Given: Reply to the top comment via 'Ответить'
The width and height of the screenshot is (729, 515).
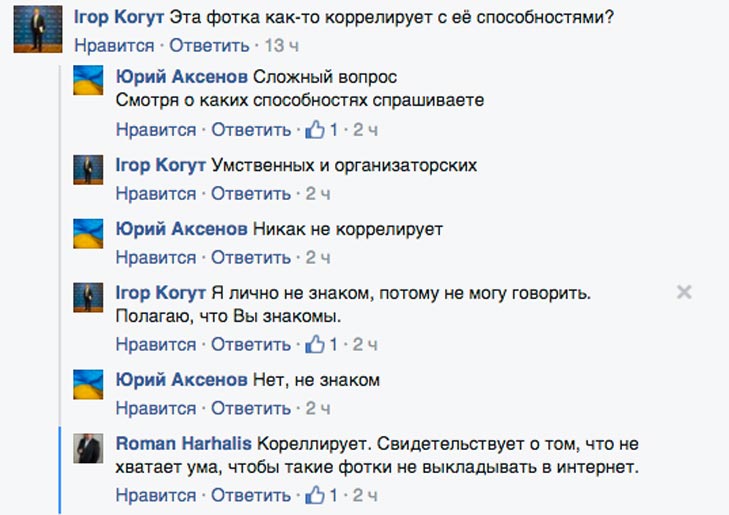Looking at the screenshot, I should [x=209, y=46].
